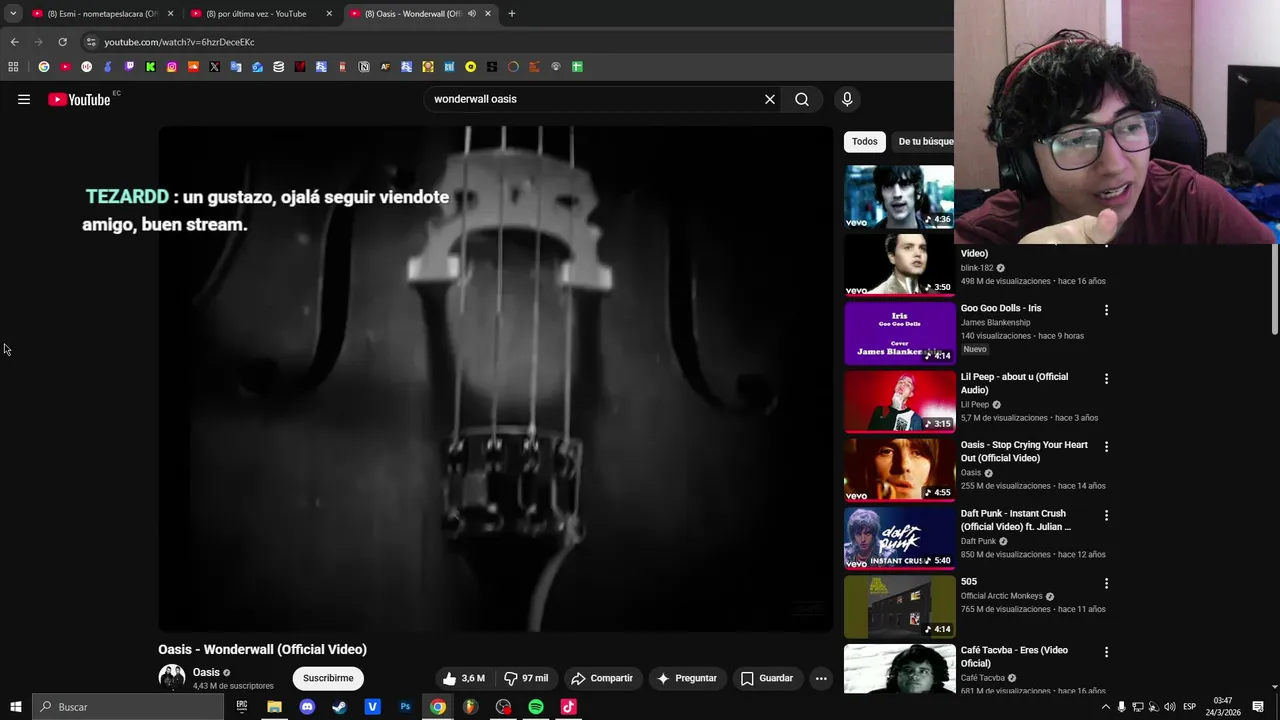
Task: Open the Café Tacvba - Eres video title
Action: (1014, 657)
